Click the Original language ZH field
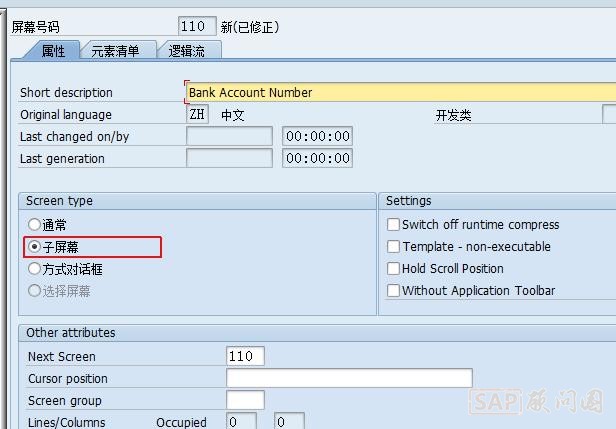Viewport: 616px width, 429px height. [198, 114]
